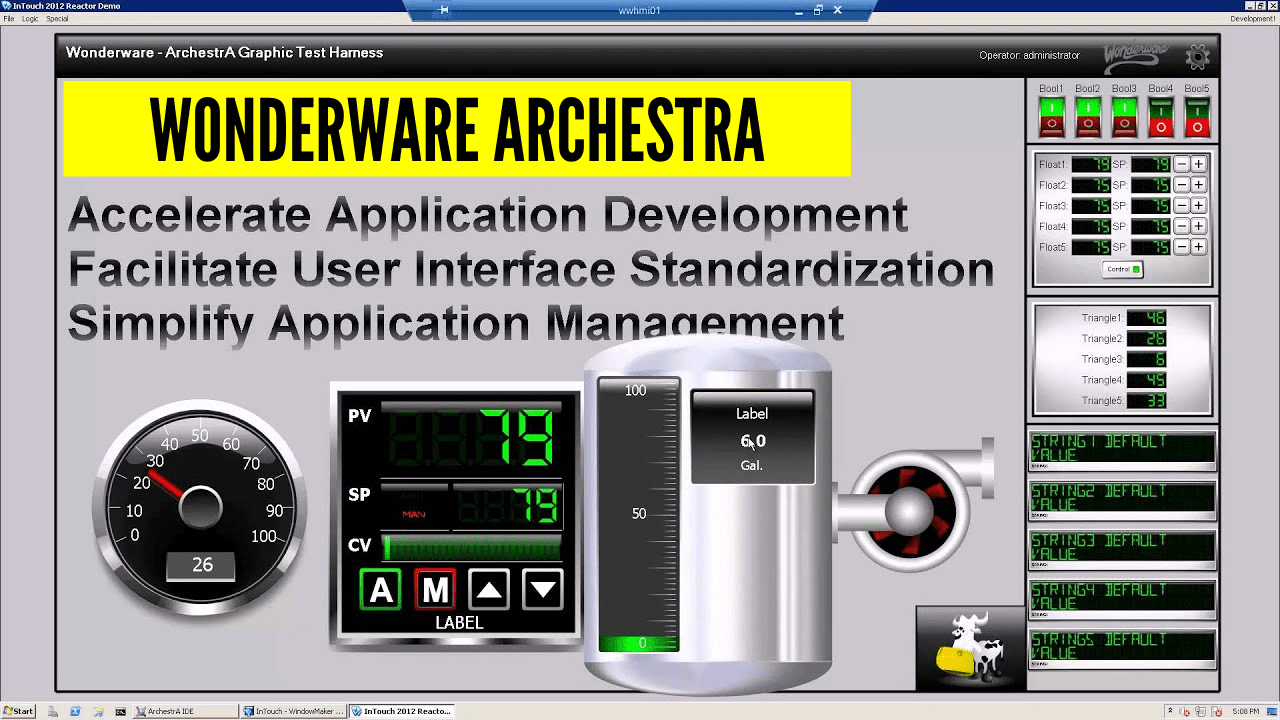The width and height of the screenshot is (1280, 720).
Task: Click Operator: administrator text
Action: click(1030, 56)
